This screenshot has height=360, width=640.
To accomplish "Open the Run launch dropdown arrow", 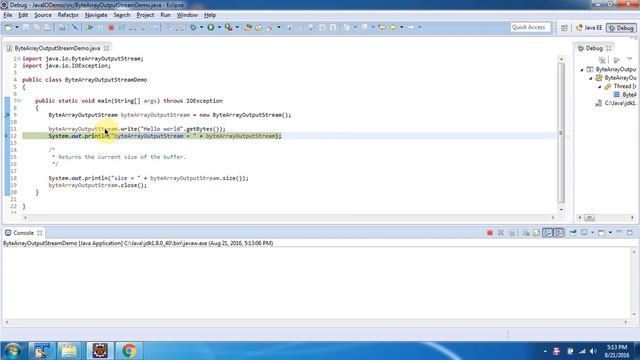I will coord(219,27).
